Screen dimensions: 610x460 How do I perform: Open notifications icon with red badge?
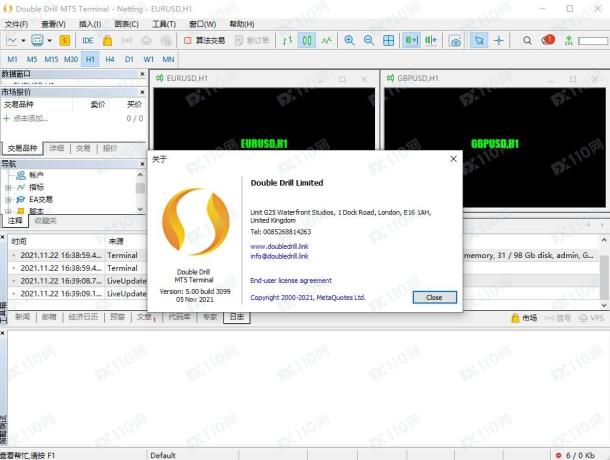pos(548,40)
